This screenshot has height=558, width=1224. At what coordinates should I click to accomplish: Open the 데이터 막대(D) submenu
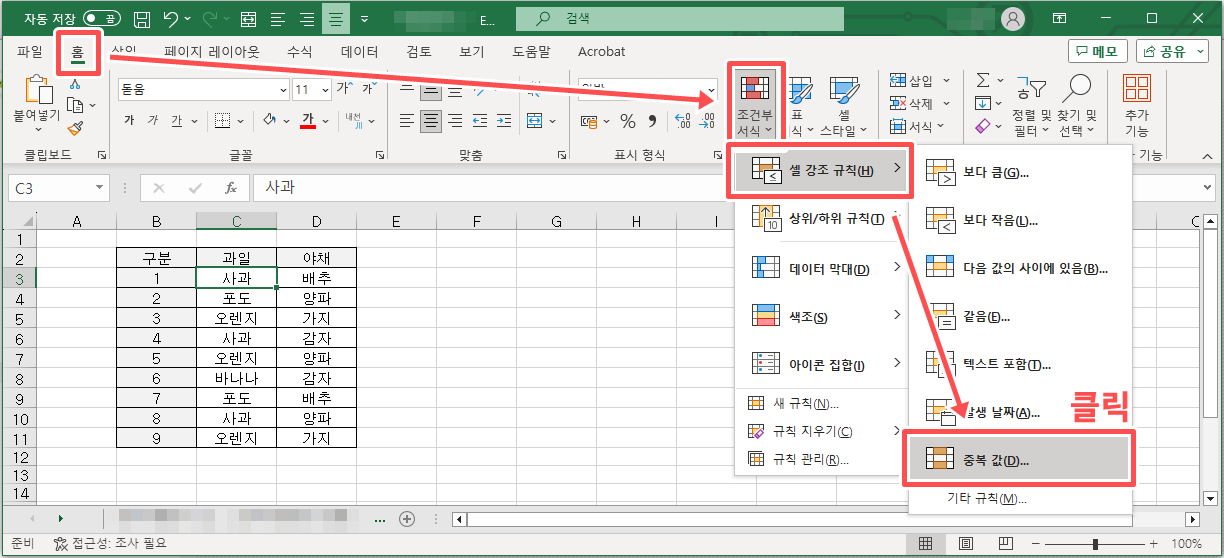(822, 269)
